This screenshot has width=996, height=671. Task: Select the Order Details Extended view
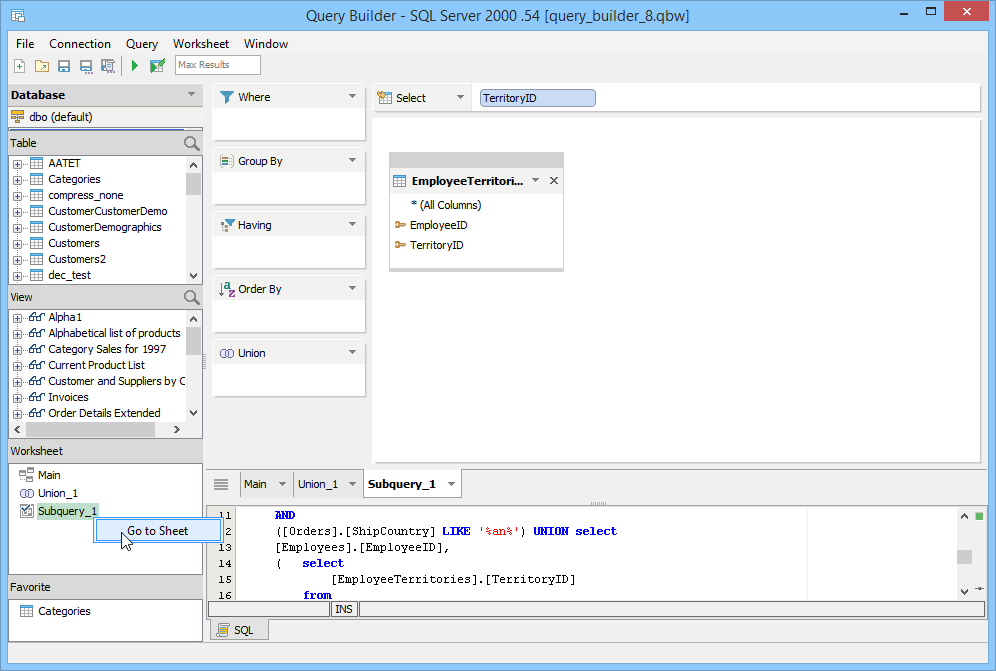104,413
